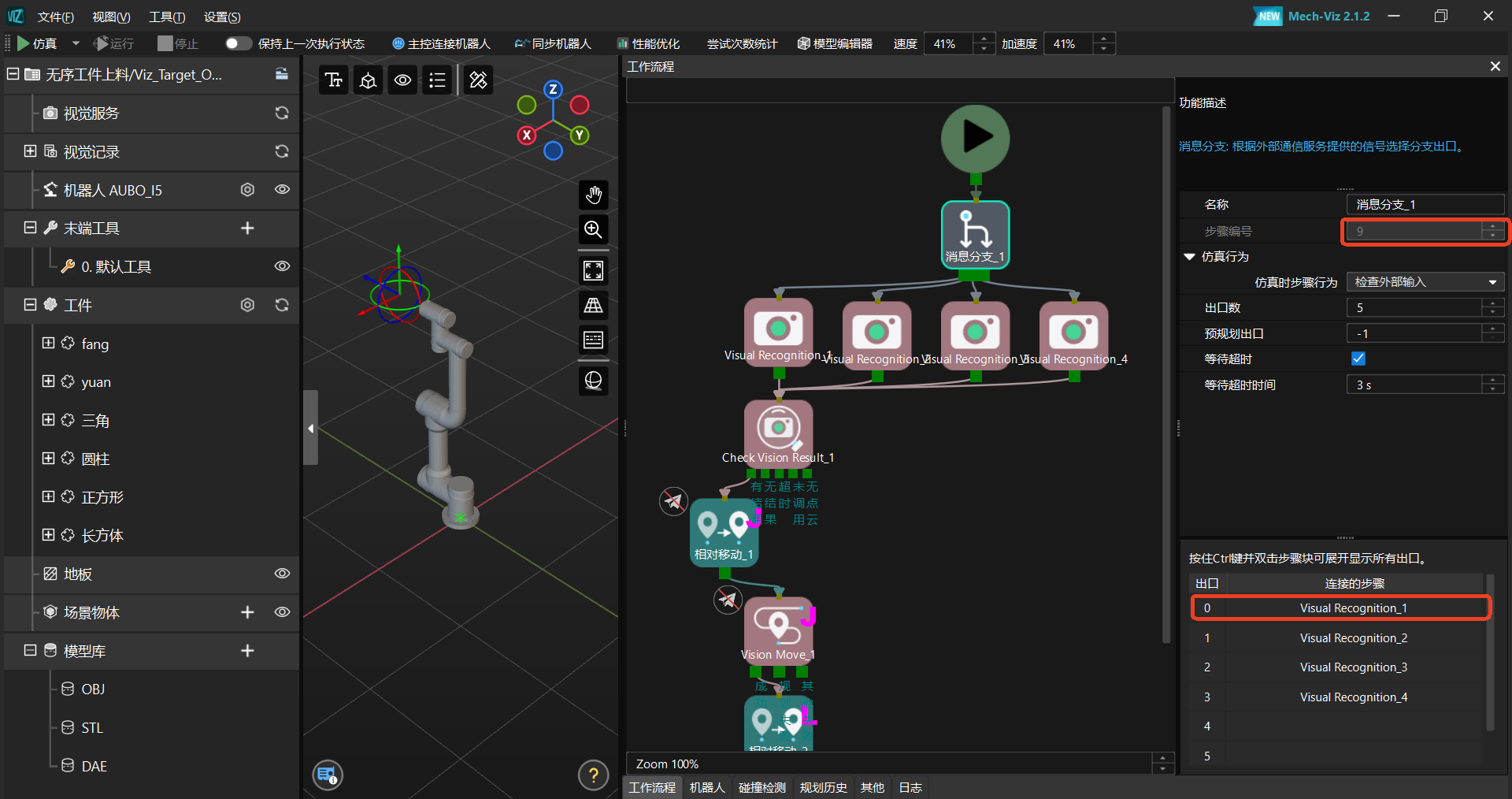Hide the 机器人 AUBO_I5 robot visibility
The image size is (1512, 799).
click(x=282, y=190)
